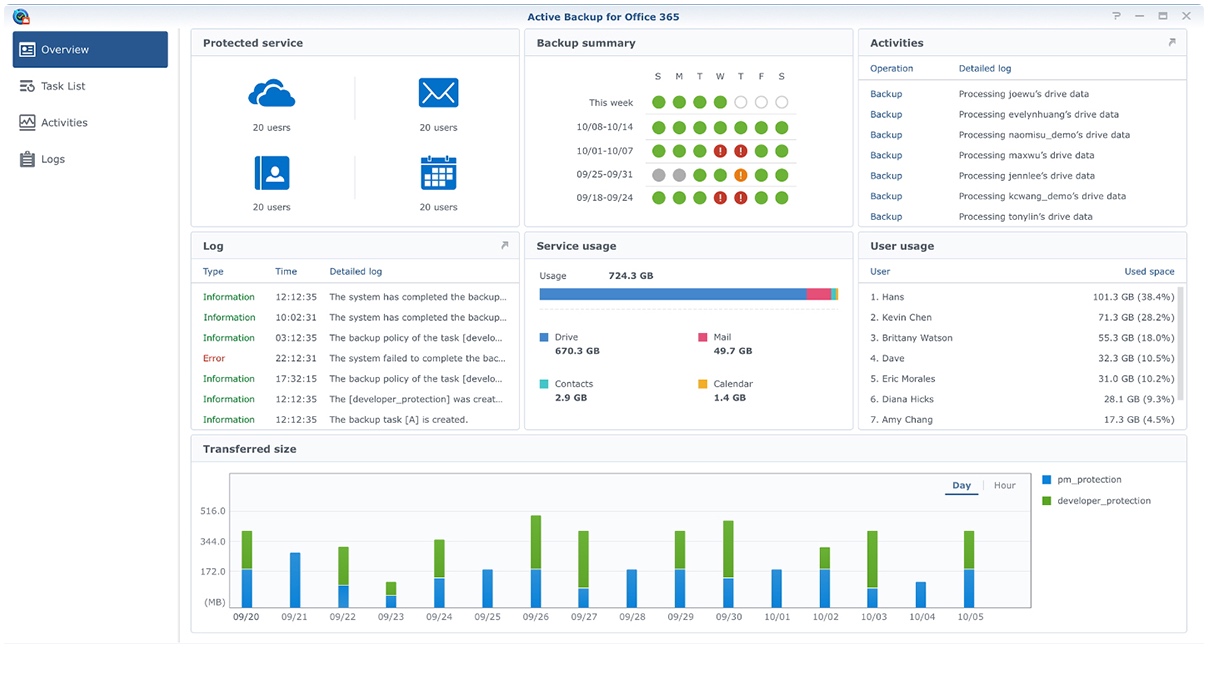Open Task List in the sidebar

(x=63, y=86)
